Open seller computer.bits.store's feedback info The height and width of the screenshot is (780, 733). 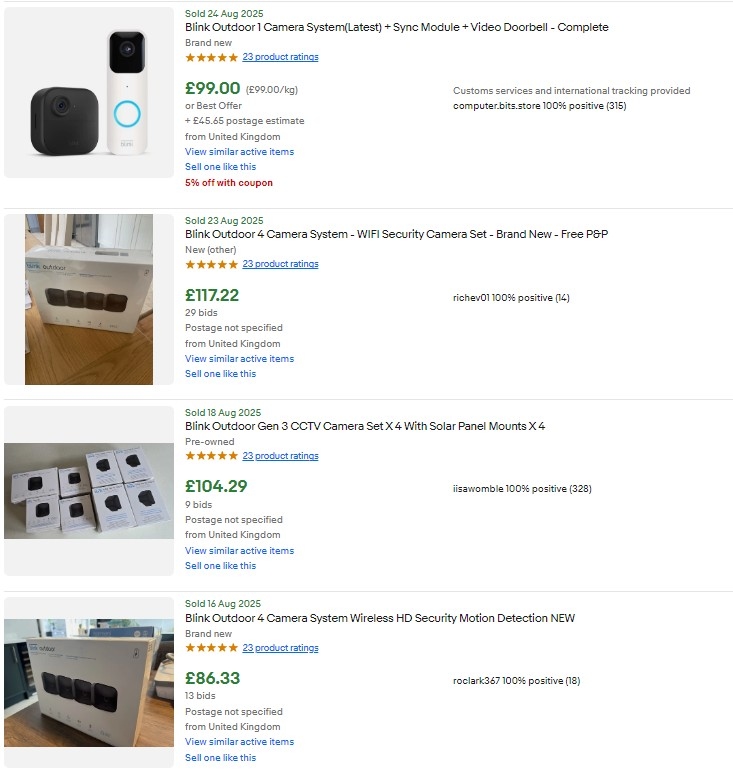point(539,106)
